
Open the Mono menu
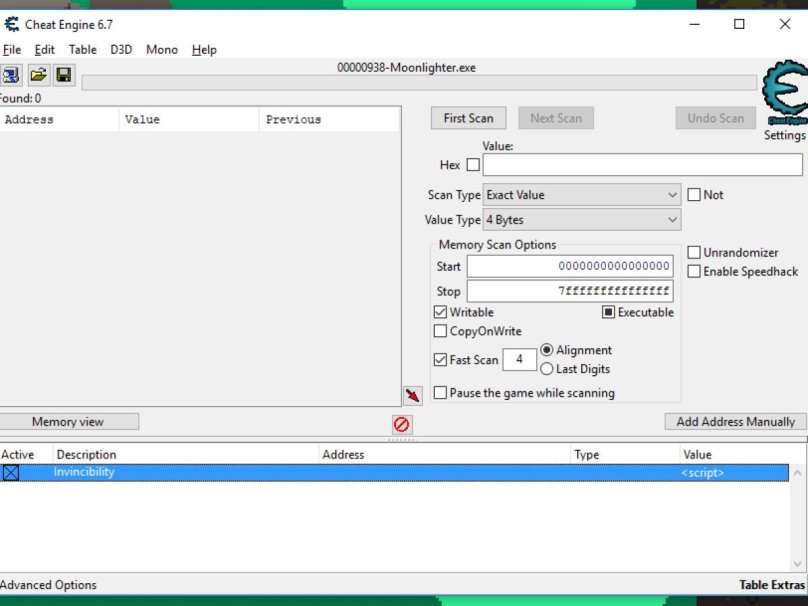(161, 49)
